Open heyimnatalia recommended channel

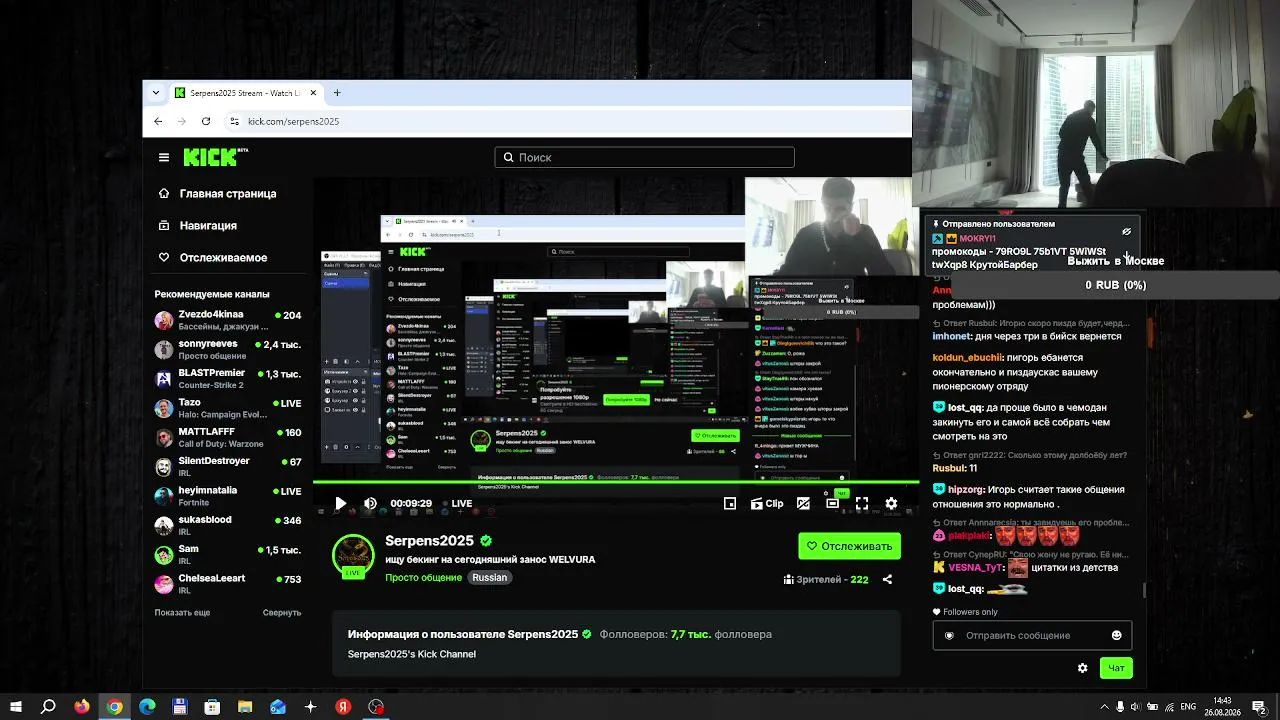(228, 496)
